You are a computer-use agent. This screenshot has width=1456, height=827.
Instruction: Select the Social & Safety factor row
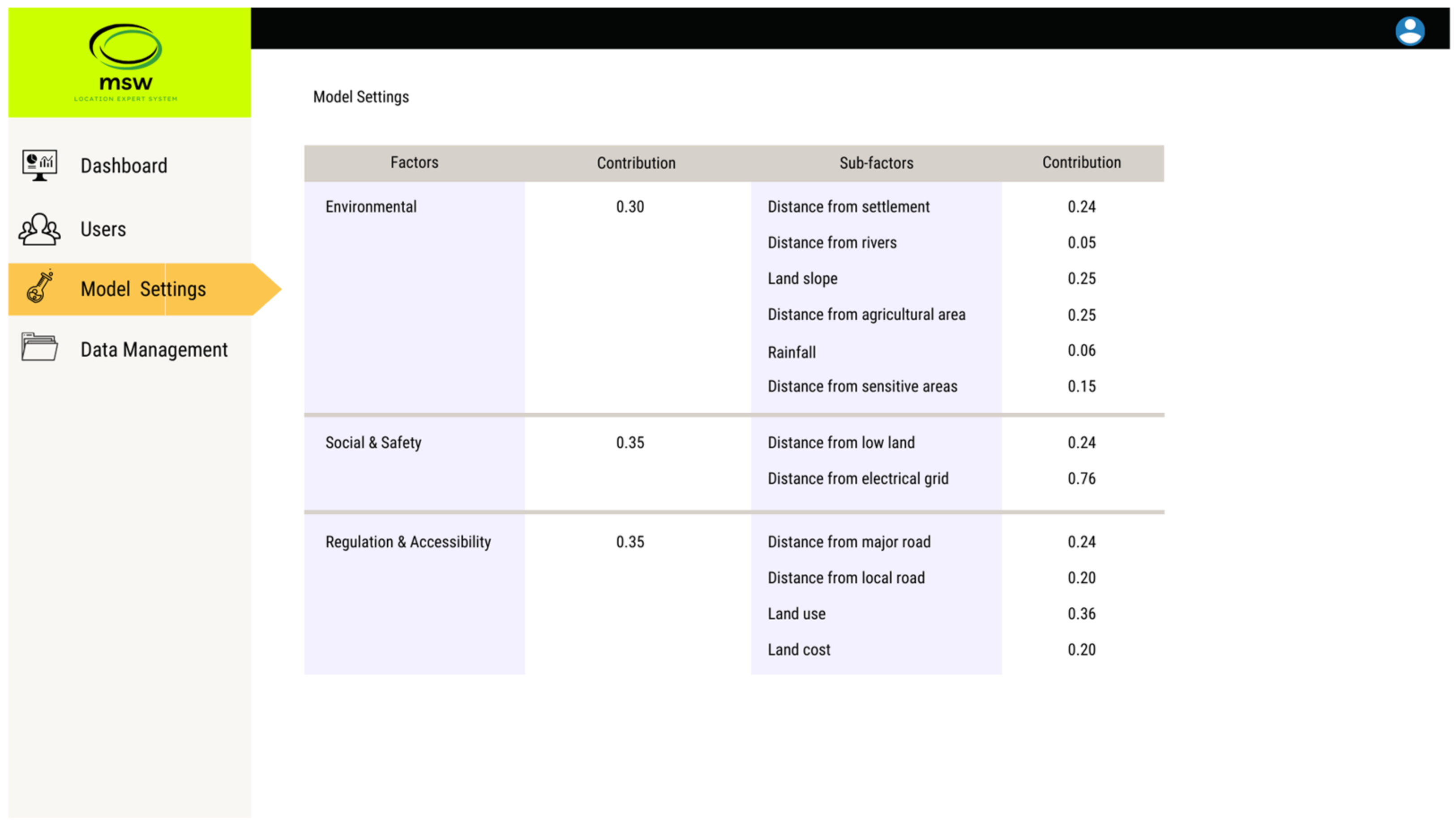(373, 443)
